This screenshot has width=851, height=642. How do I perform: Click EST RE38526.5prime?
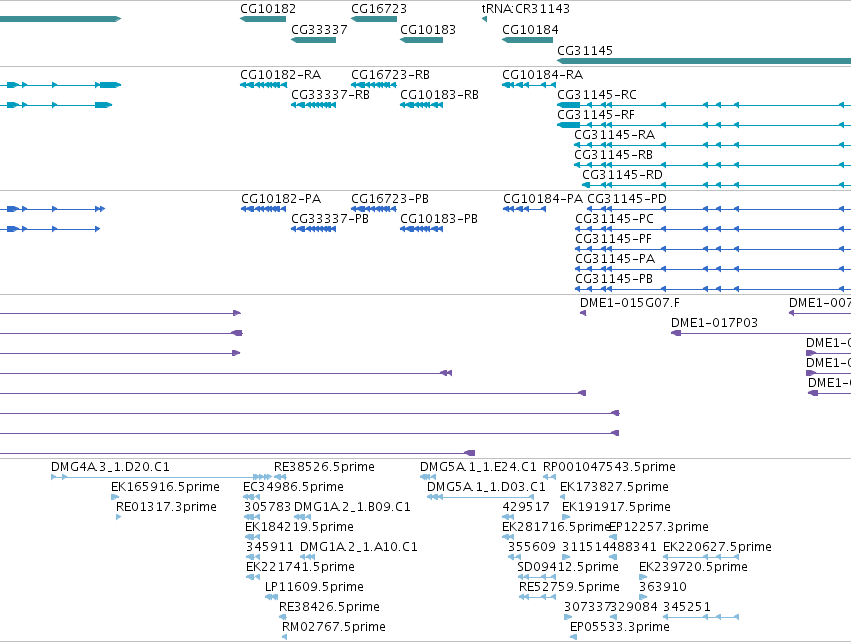(325, 467)
